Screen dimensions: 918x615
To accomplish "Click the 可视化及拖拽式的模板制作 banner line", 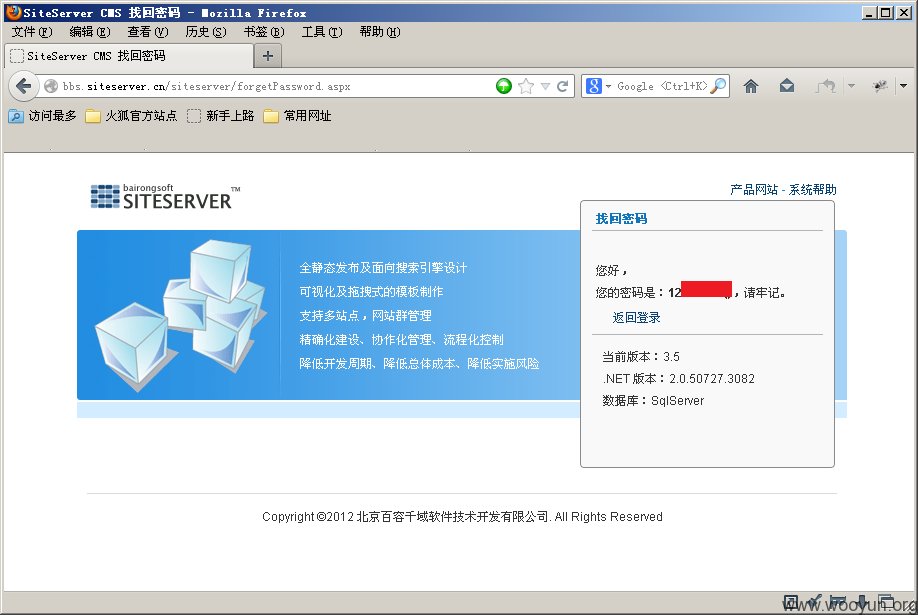I will click(x=371, y=291).
